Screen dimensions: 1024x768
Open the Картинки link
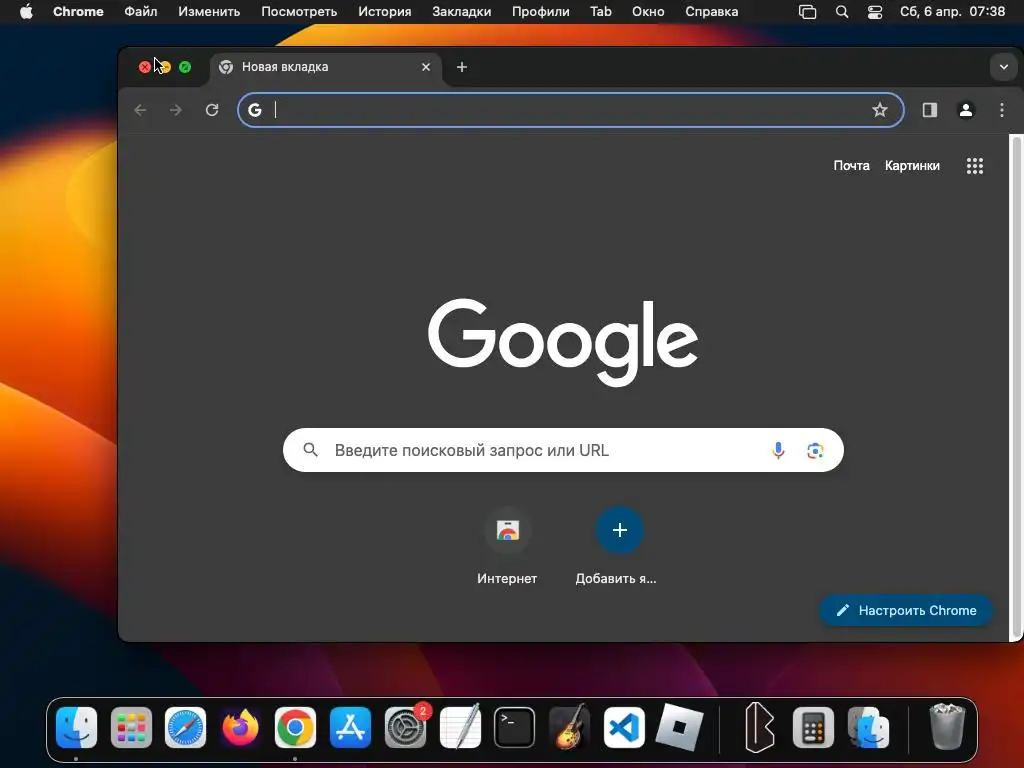[x=912, y=166]
